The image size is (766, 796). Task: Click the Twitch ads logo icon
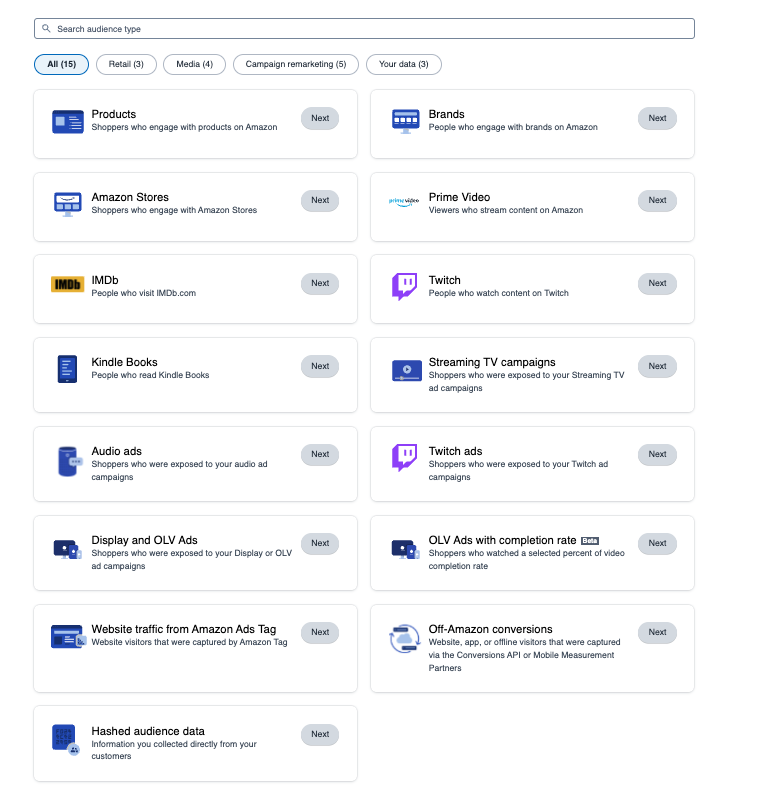[405, 457]
